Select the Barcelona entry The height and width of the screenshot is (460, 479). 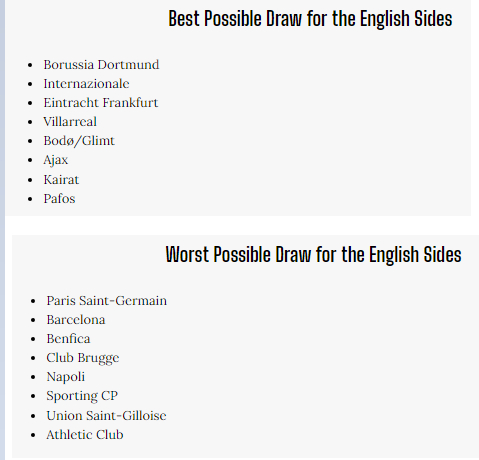click(76, 320)
